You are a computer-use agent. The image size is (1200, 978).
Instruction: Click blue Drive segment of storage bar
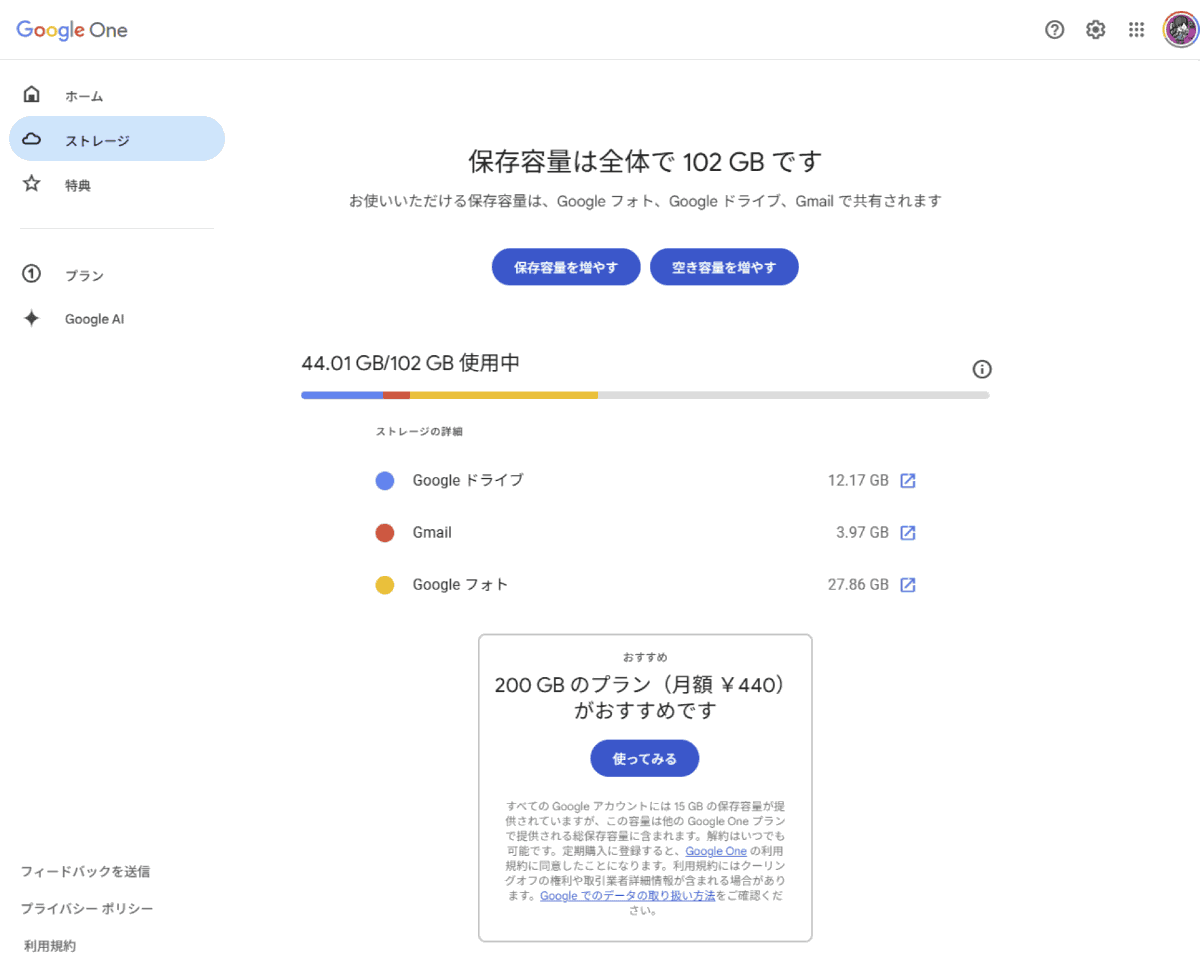point(342,395)
